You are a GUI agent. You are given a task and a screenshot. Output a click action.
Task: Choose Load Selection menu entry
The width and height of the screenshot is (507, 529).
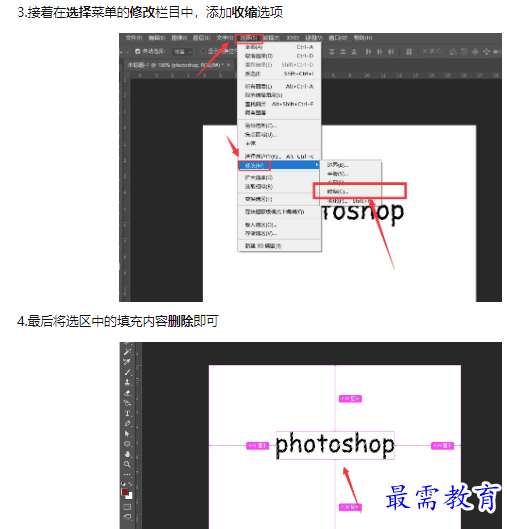point(279,225)
